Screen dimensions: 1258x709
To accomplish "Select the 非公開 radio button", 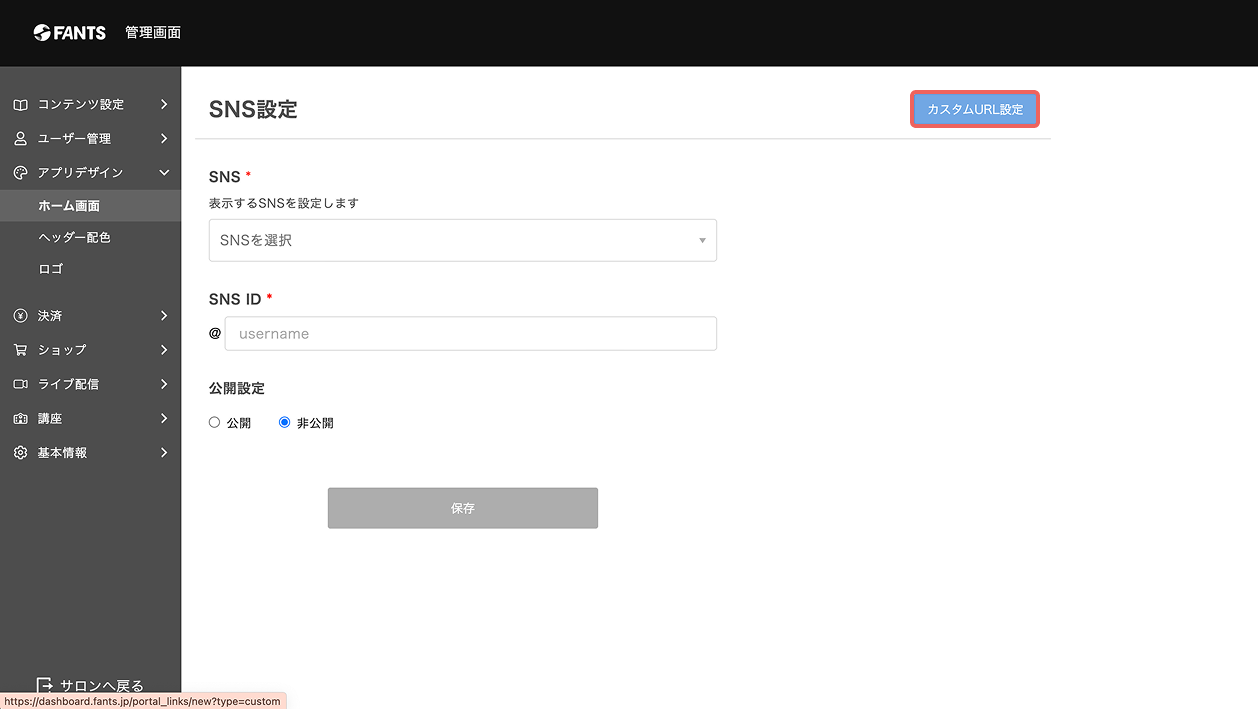I will tap(285, 422).
